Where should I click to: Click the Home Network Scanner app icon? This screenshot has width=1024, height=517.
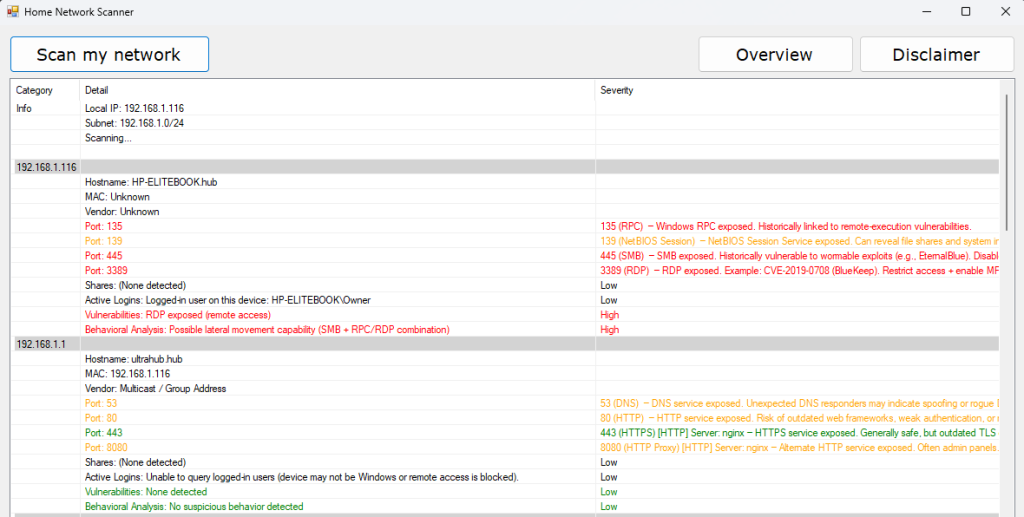click(x=13, y=12)
